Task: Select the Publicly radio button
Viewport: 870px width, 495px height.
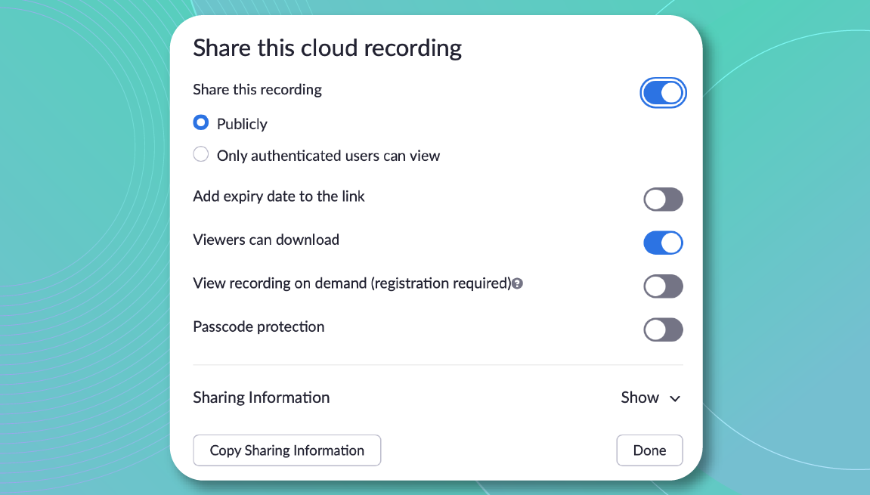Action: [201, 123]
